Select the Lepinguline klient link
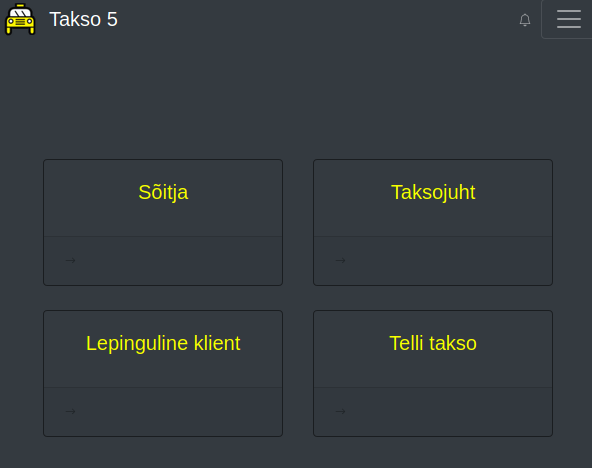This screenshot has width=592, height=468. coord(163,343)
